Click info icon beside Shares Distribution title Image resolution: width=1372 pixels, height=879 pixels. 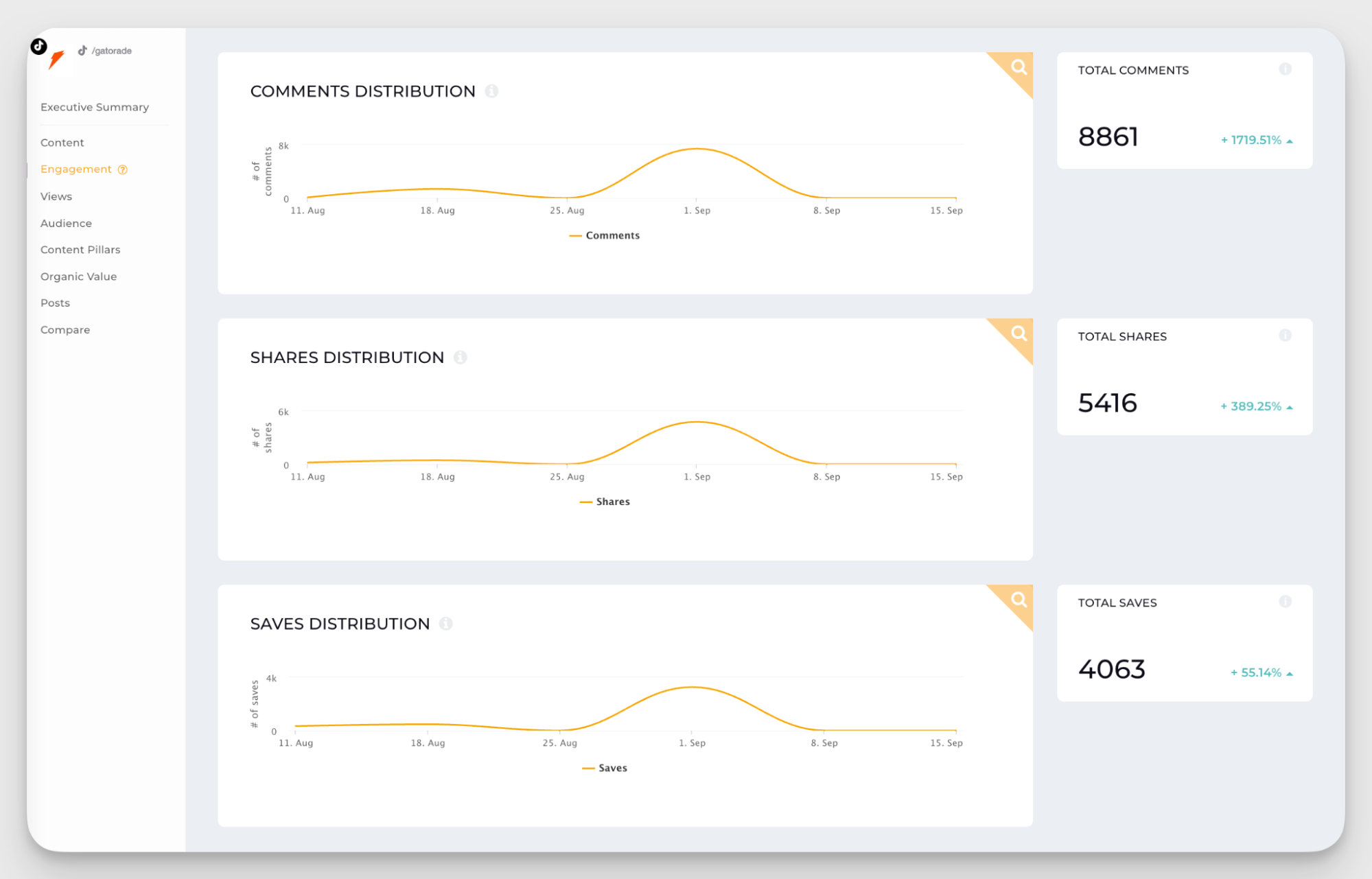[461, 358]
